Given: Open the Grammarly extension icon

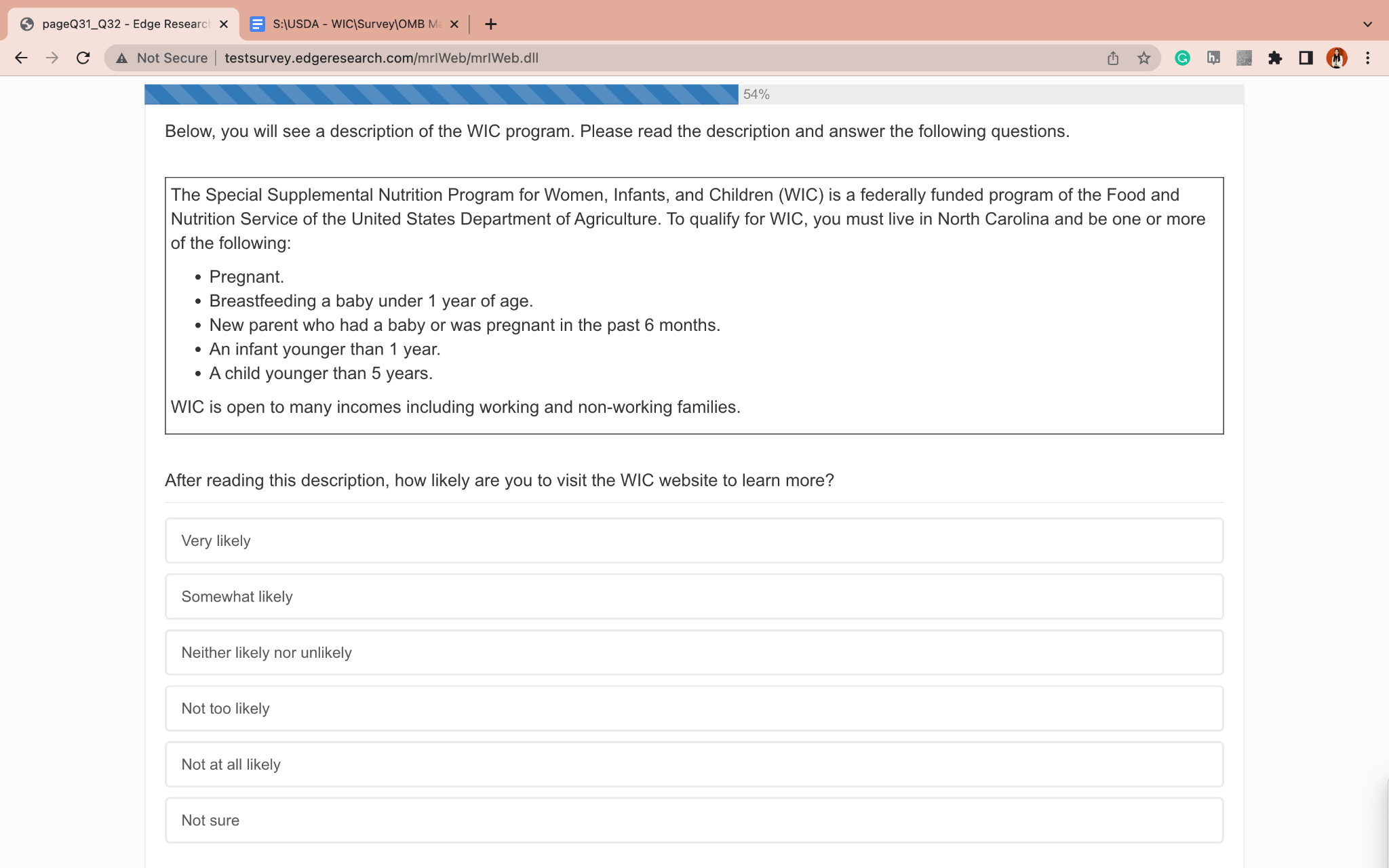Looking at the screenshot, I should click(x=1182, y=58).
